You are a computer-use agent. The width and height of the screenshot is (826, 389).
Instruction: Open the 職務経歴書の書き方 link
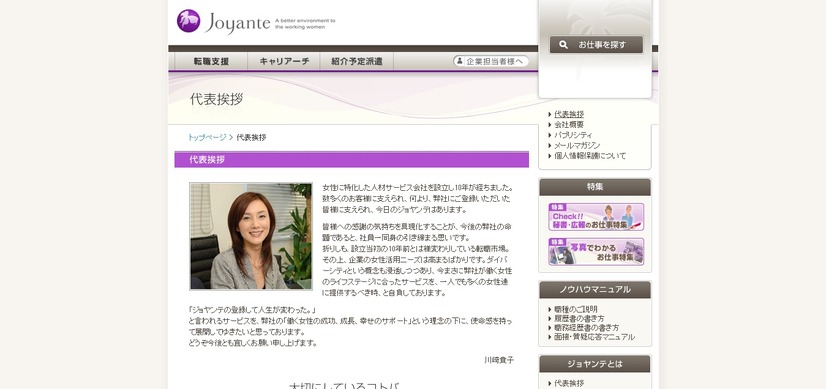[586, 328]
